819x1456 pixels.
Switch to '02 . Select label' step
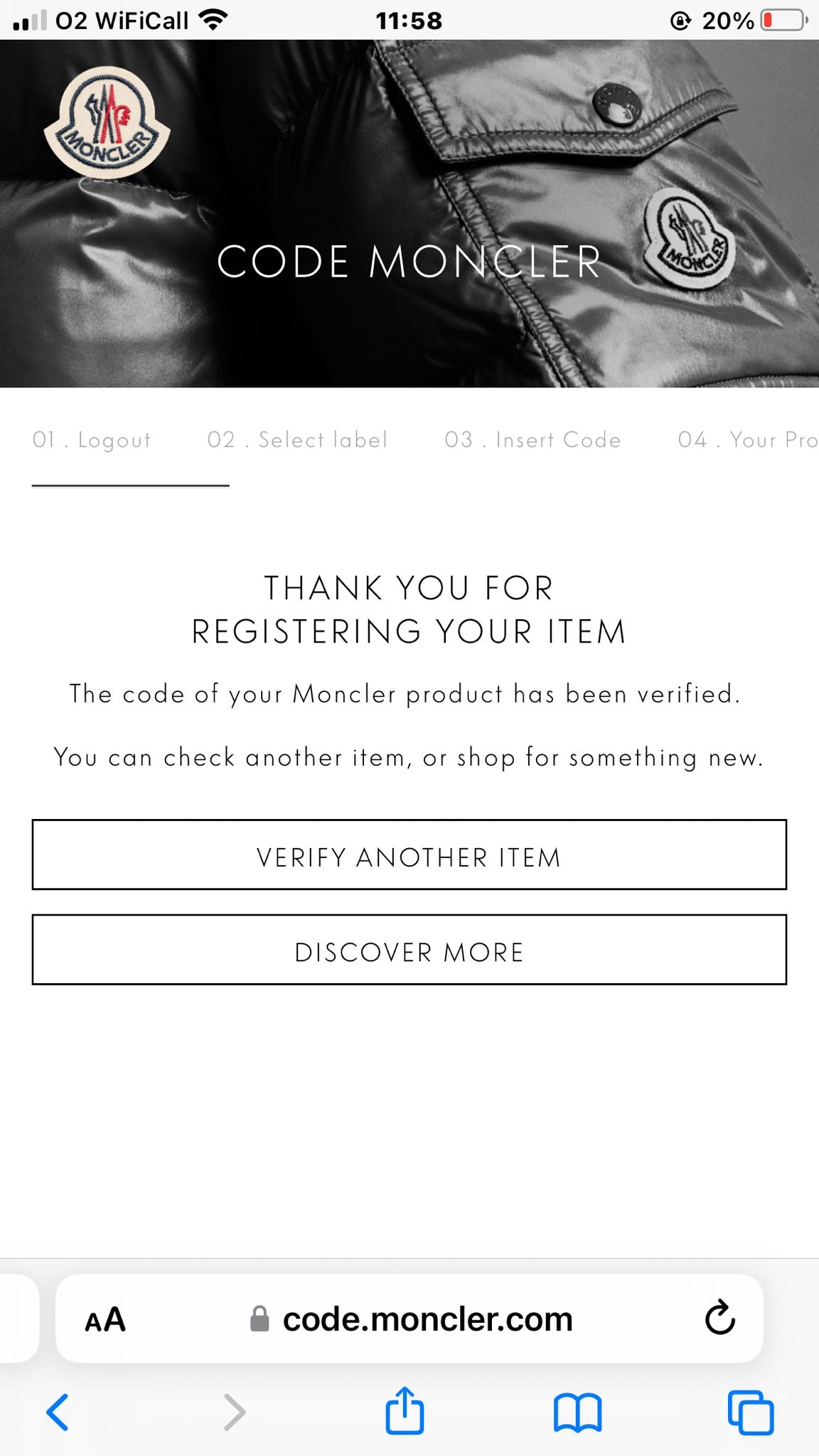pyautogui.click(x=297, y=440)
